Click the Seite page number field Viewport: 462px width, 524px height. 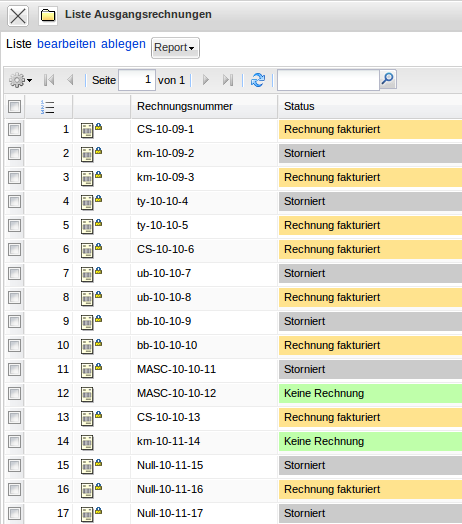tap(137, 80)
